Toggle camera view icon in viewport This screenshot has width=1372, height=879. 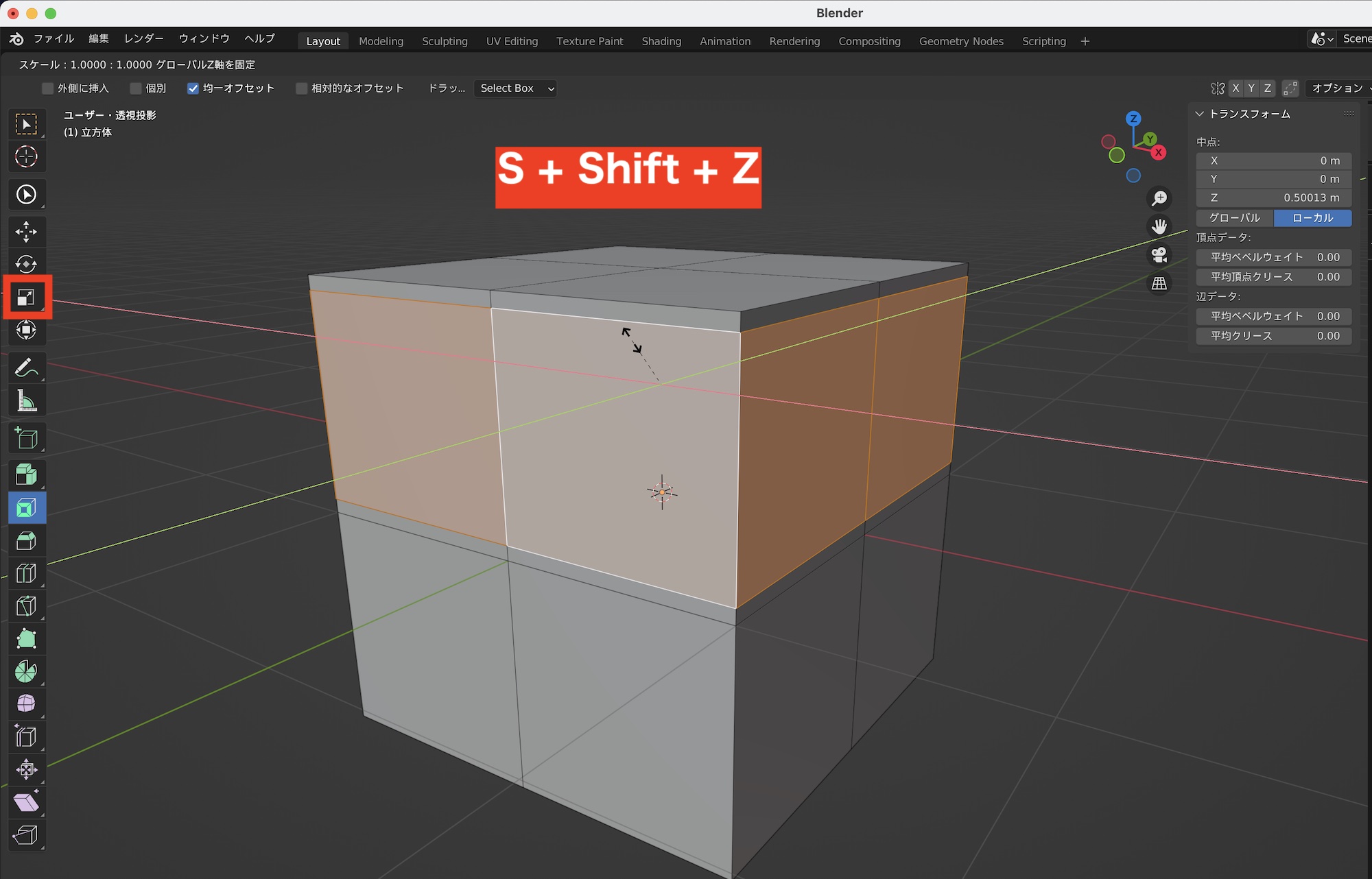pyautogui.click(x=1159, y=255)
